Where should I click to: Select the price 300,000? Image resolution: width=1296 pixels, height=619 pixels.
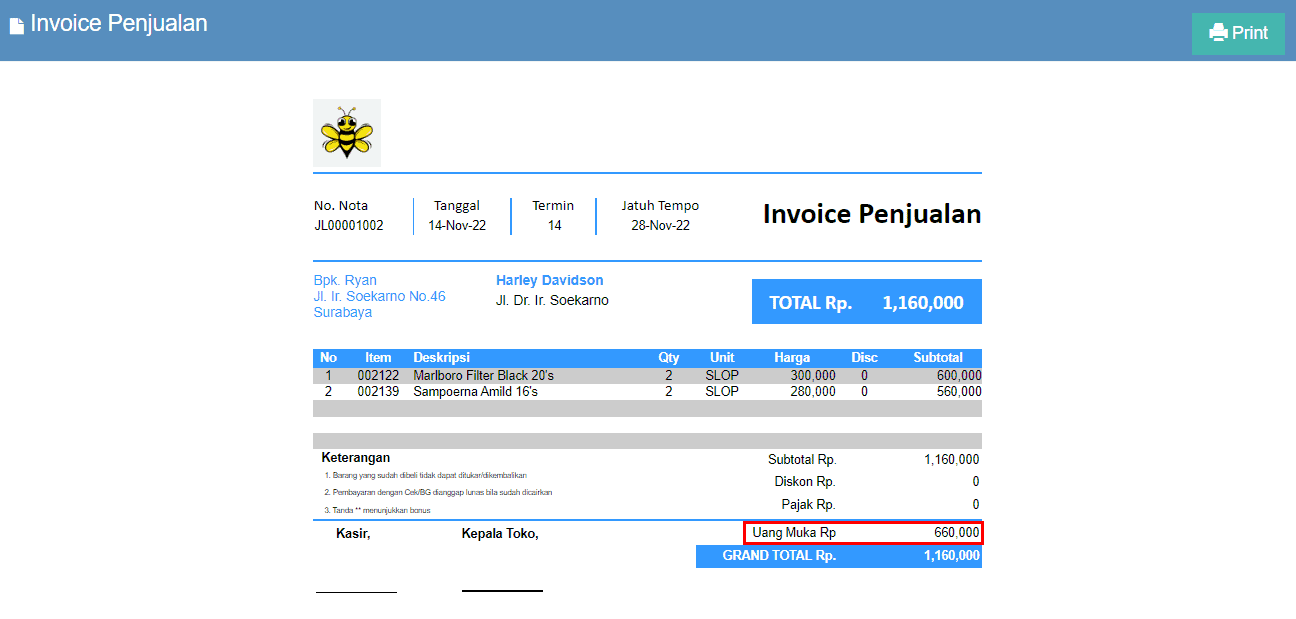coord(812,376)
